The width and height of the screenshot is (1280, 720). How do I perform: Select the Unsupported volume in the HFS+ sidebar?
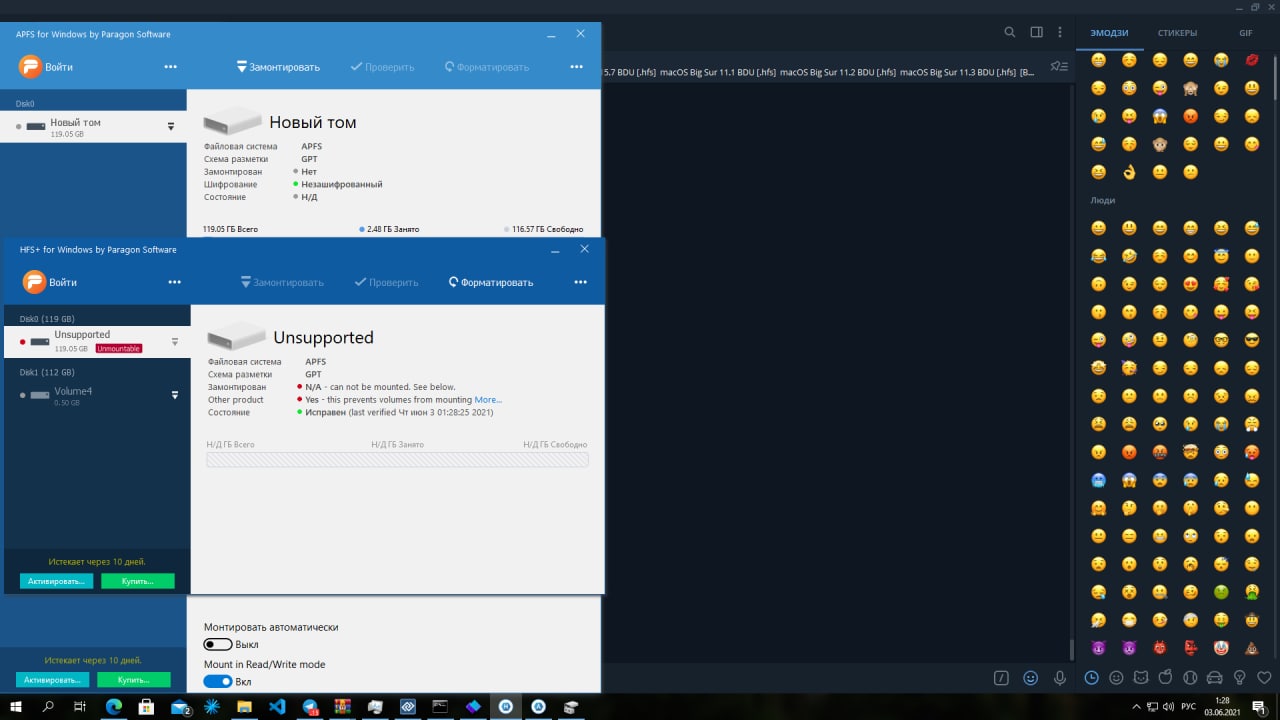click(x=97, y=342)
